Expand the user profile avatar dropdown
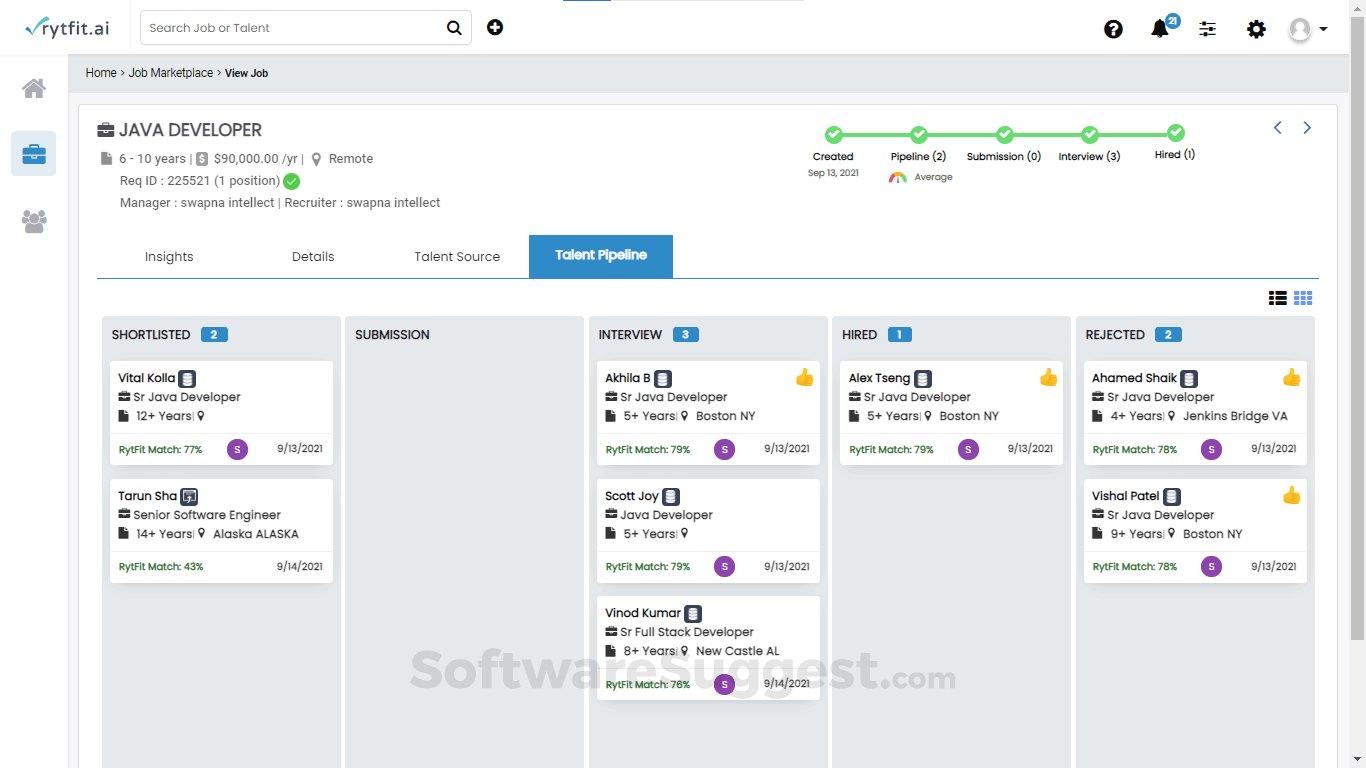1366x768 pixels. [1308, 29]
